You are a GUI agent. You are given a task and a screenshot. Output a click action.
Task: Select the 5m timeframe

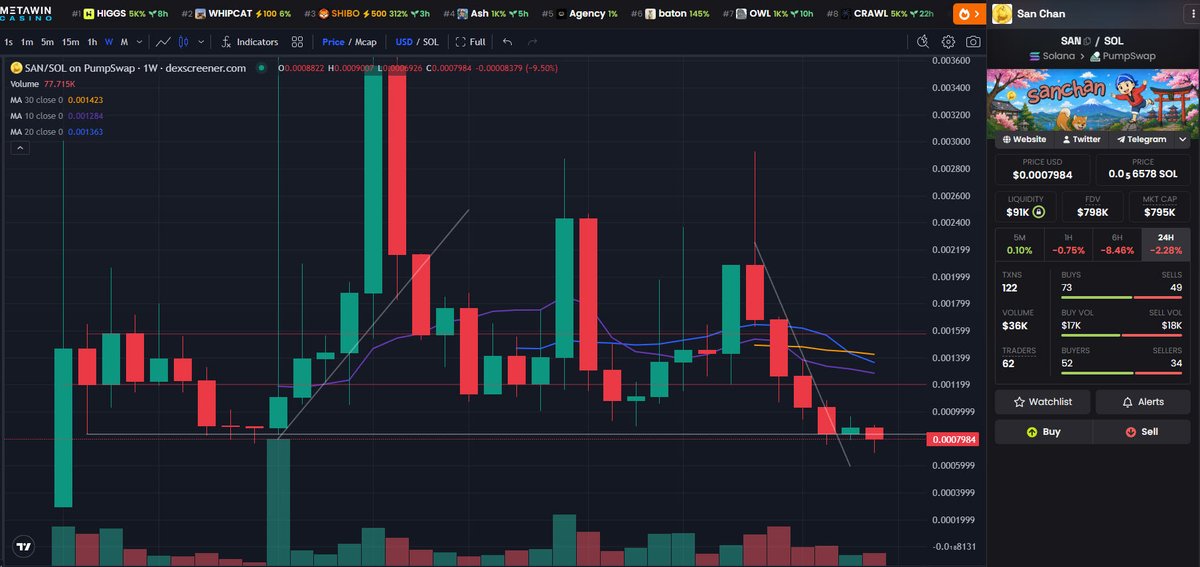coord(47,42)
